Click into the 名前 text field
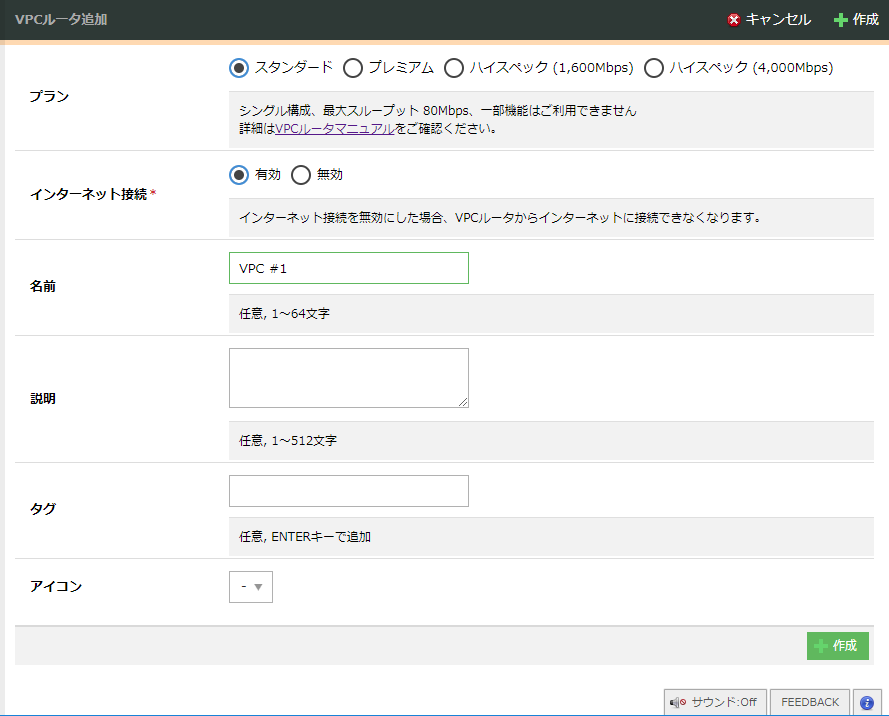889x716 pixels. tap(348, 268)
